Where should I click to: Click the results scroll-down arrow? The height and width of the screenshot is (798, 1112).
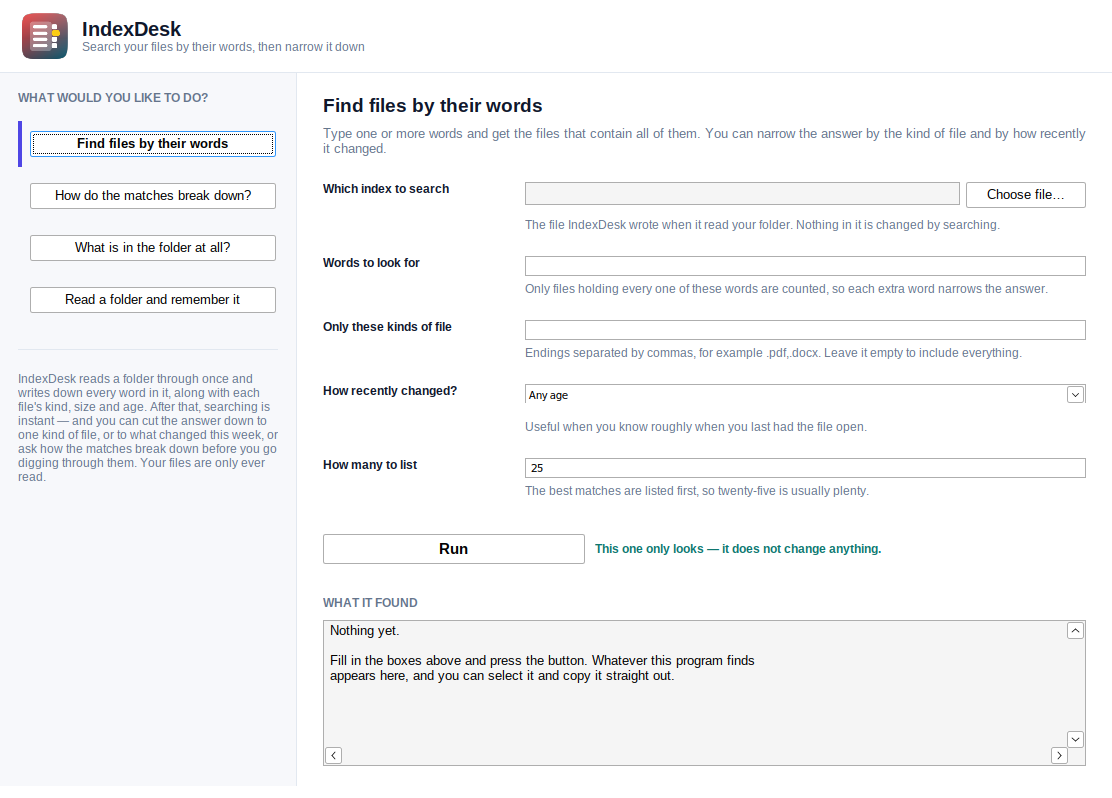coord(1075,739)
